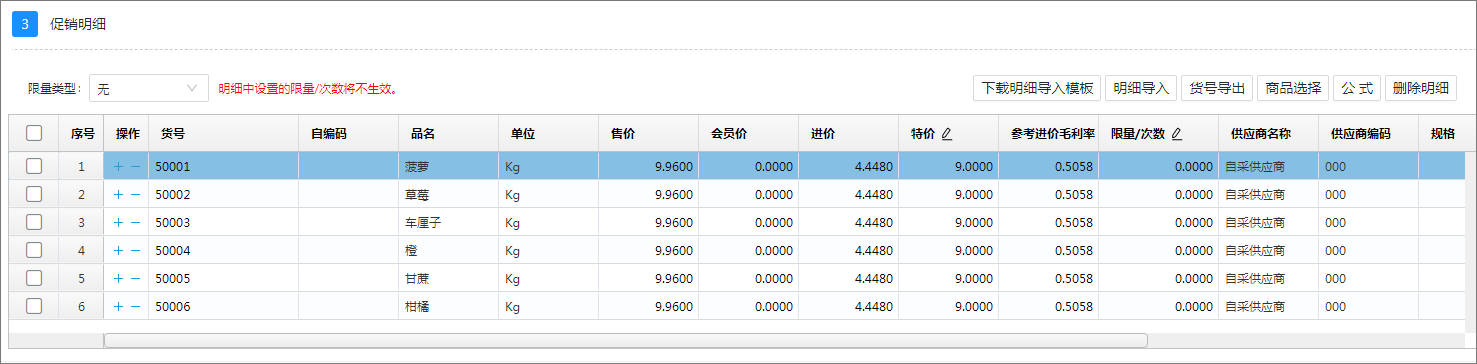Toggle the select-all header checkbox

[34, 133]
